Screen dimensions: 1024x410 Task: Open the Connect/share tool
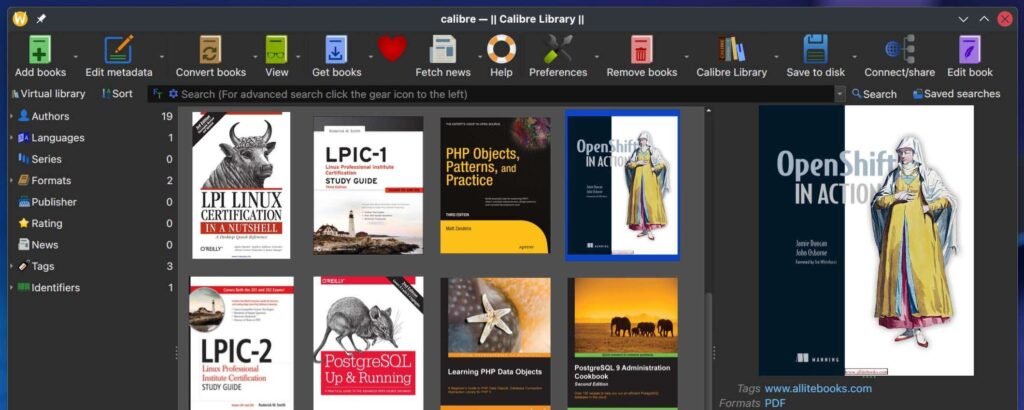(900, 50)
